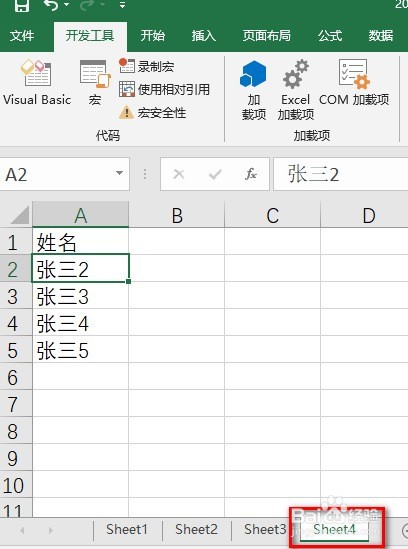Expand the Name Box dropdown arrow
This screenshot has height=549, width=408.
(119, 173)
